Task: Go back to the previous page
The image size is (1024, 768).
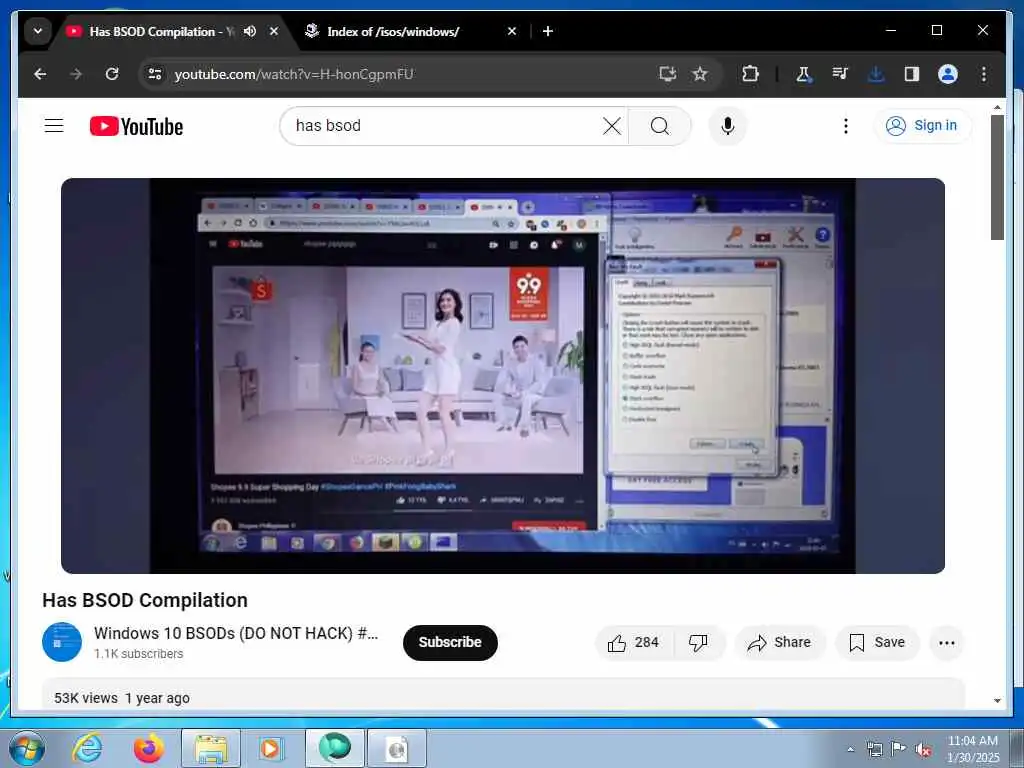Action: [40, 74]
